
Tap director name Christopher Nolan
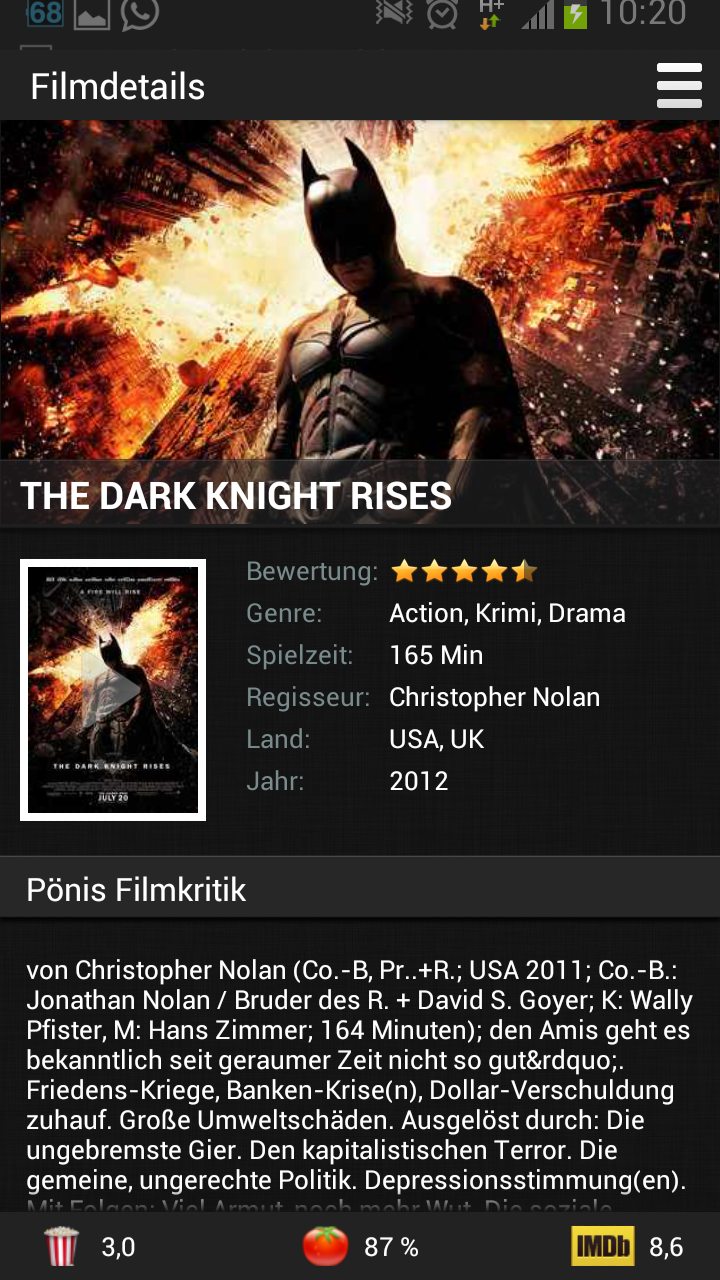pos(495,698)
